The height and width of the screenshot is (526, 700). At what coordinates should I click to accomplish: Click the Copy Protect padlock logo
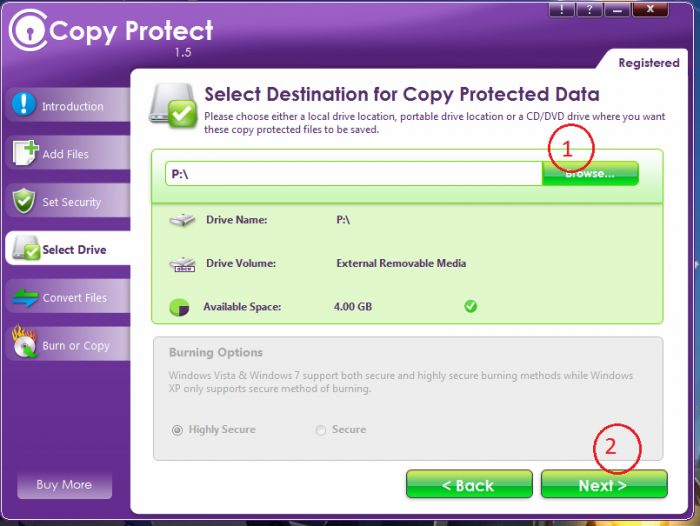coord(25,33)
